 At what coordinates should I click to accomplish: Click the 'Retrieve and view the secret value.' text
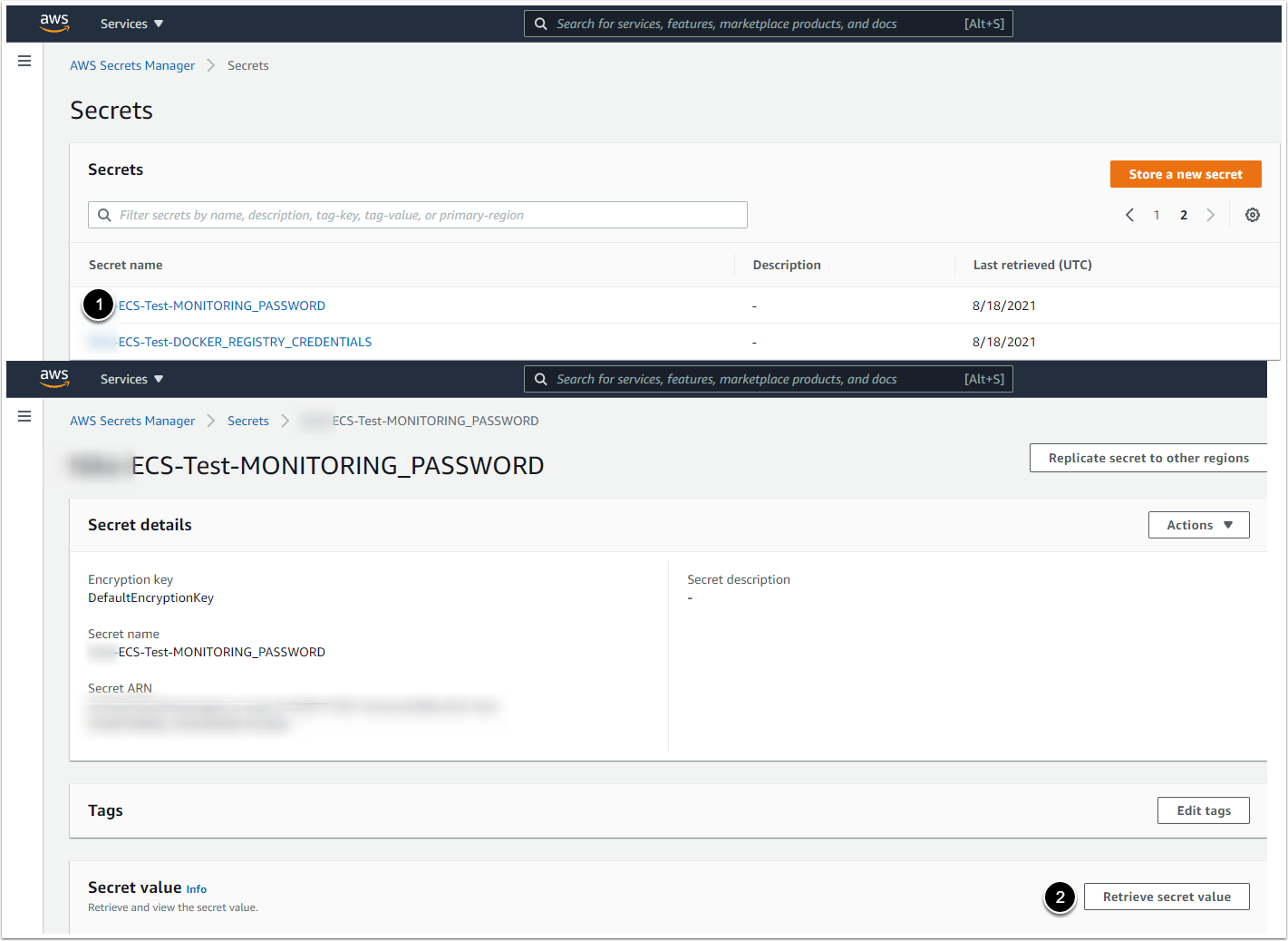coord(173,907)
